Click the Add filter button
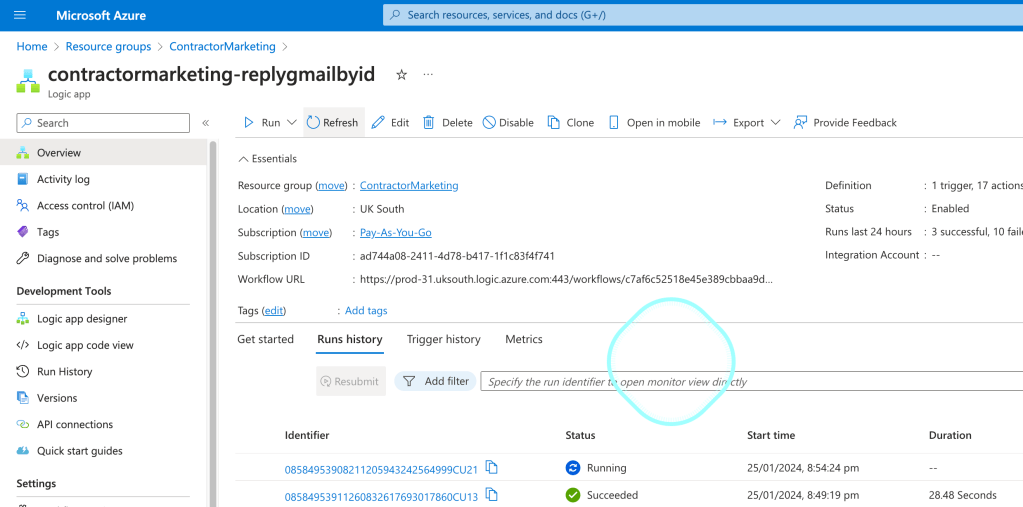Image resolution: width=1023 pixels, height=507 pixels. coord(435,381)
